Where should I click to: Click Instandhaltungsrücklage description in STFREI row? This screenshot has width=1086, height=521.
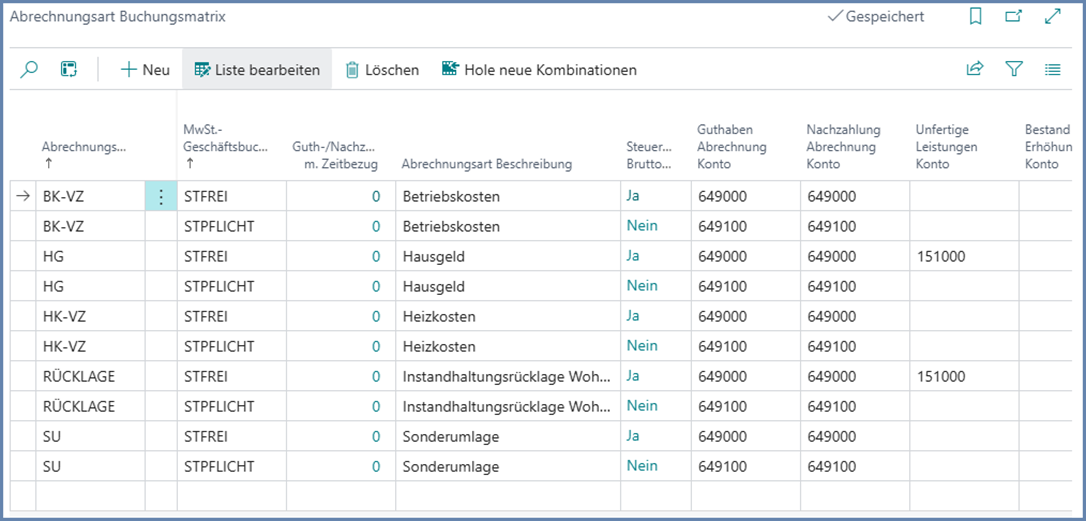pos(507,376)
